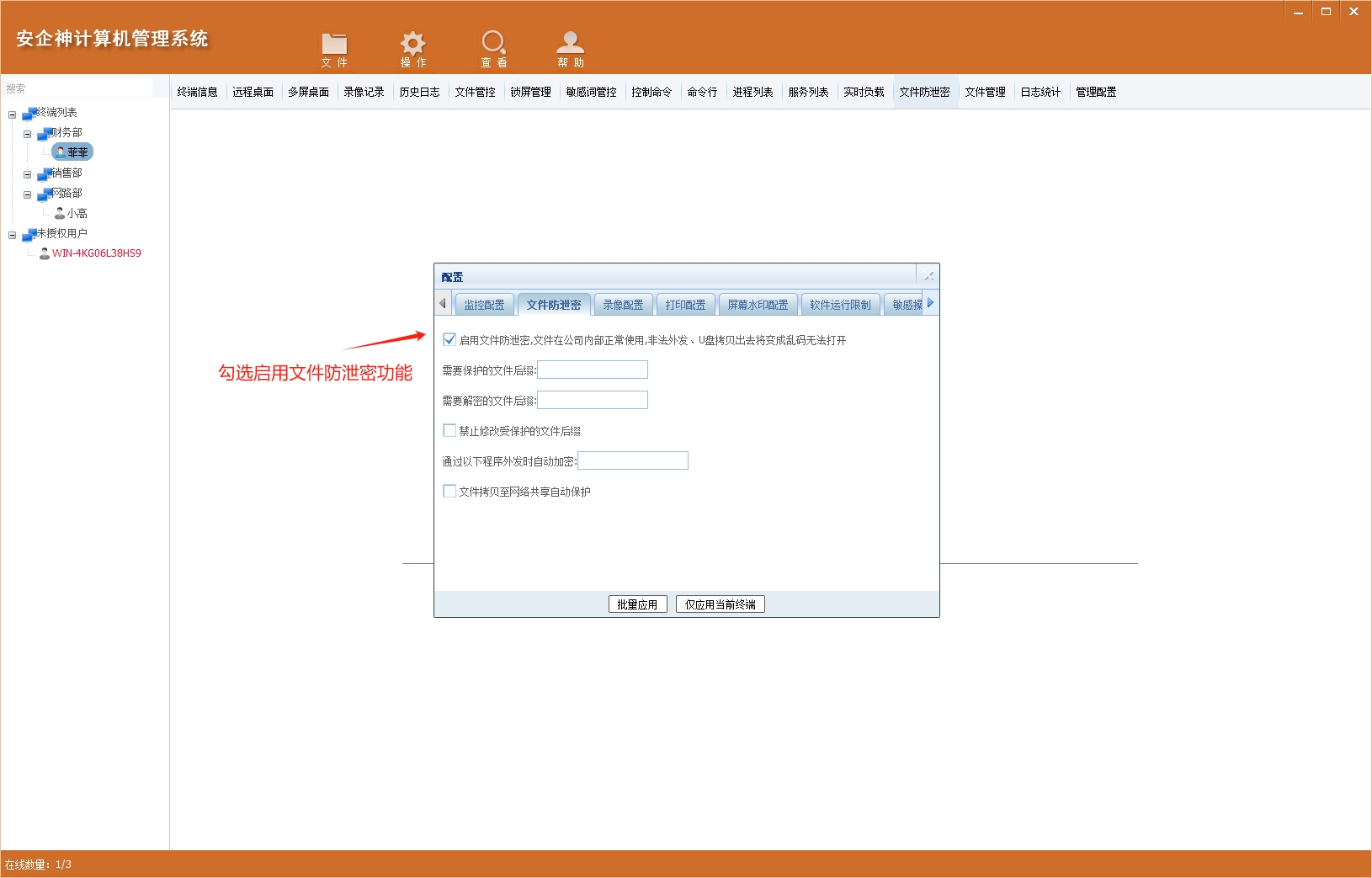Open the 终端信息 main tab

[198, 92]
